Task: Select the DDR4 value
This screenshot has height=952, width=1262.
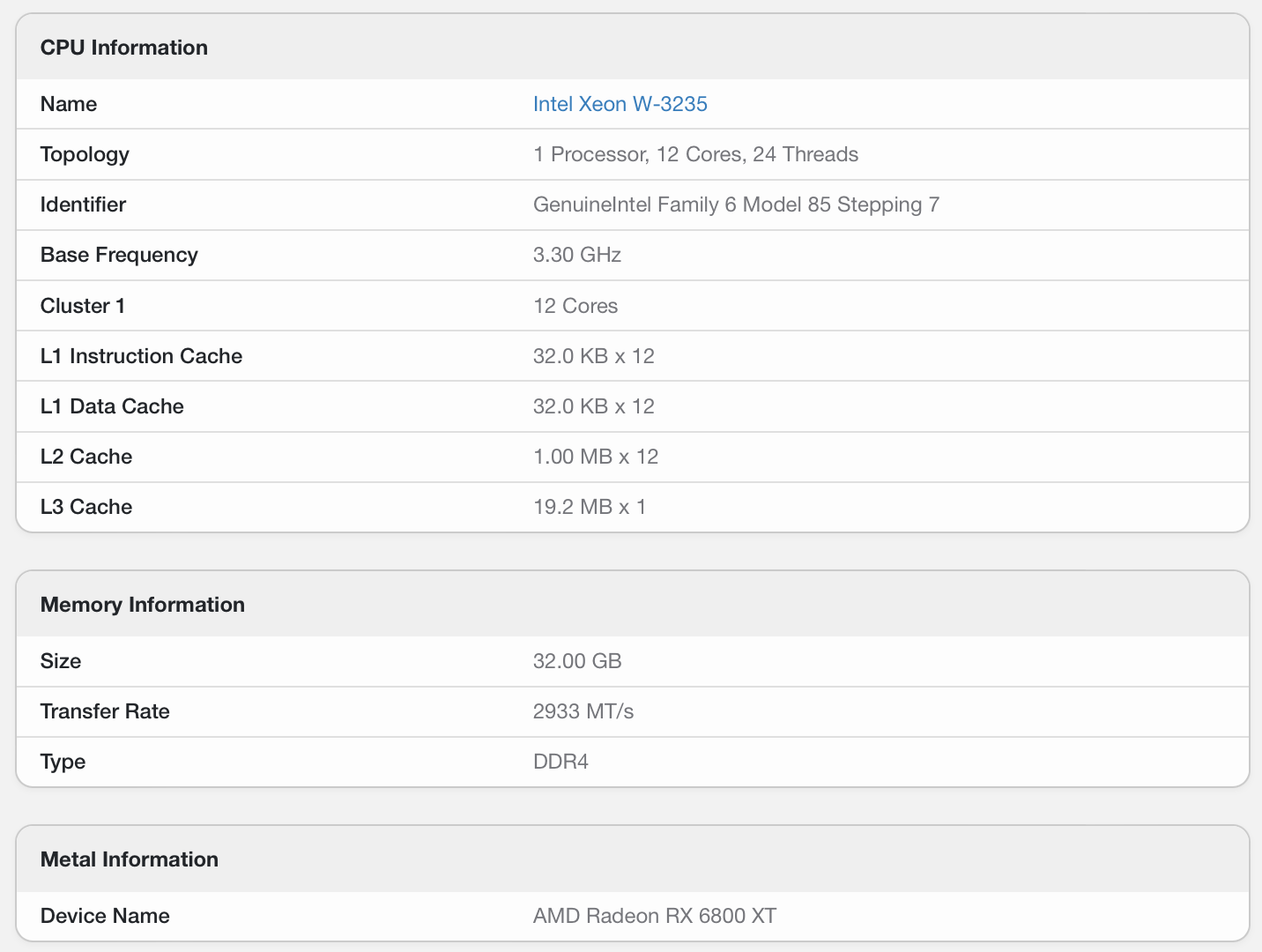Action: (560, 762)
